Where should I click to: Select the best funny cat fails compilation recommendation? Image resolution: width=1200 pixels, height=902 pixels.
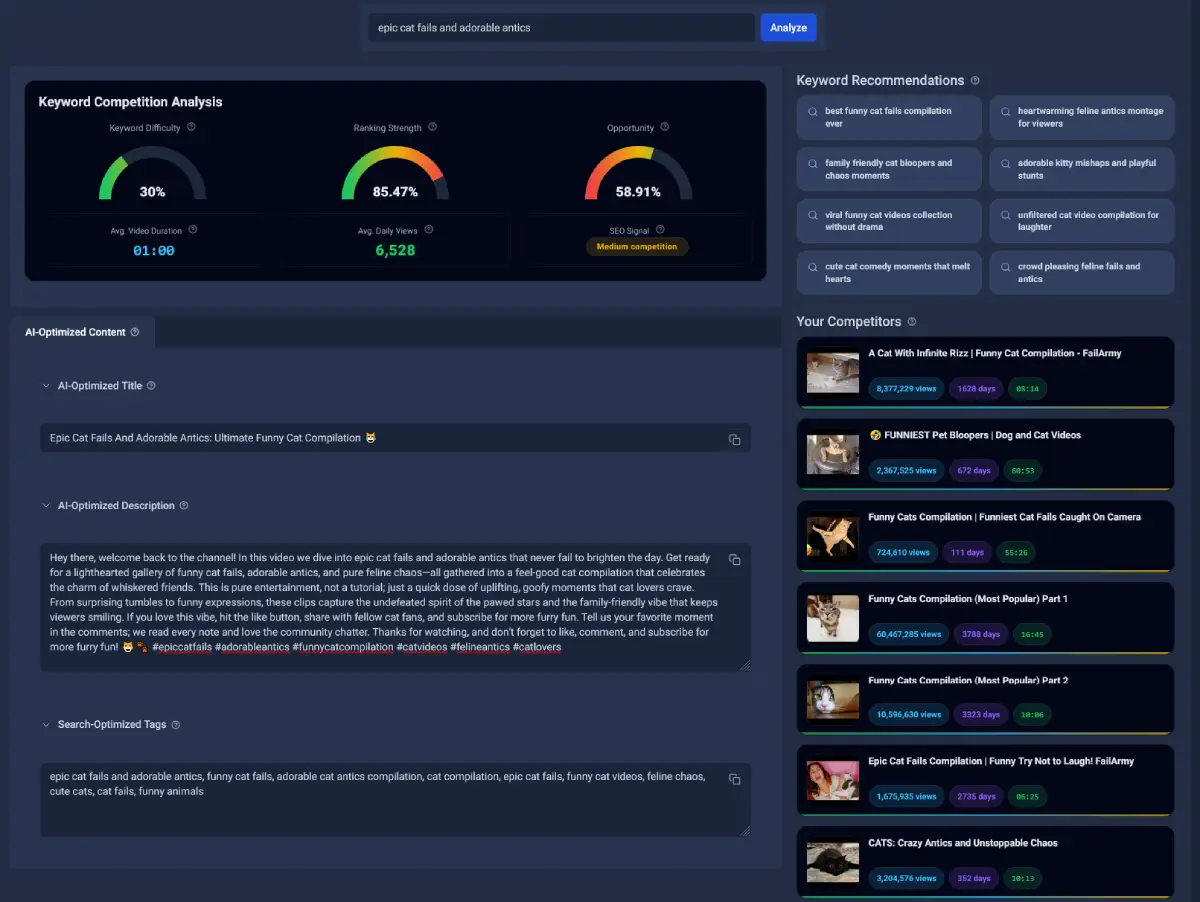pos(888,117)
